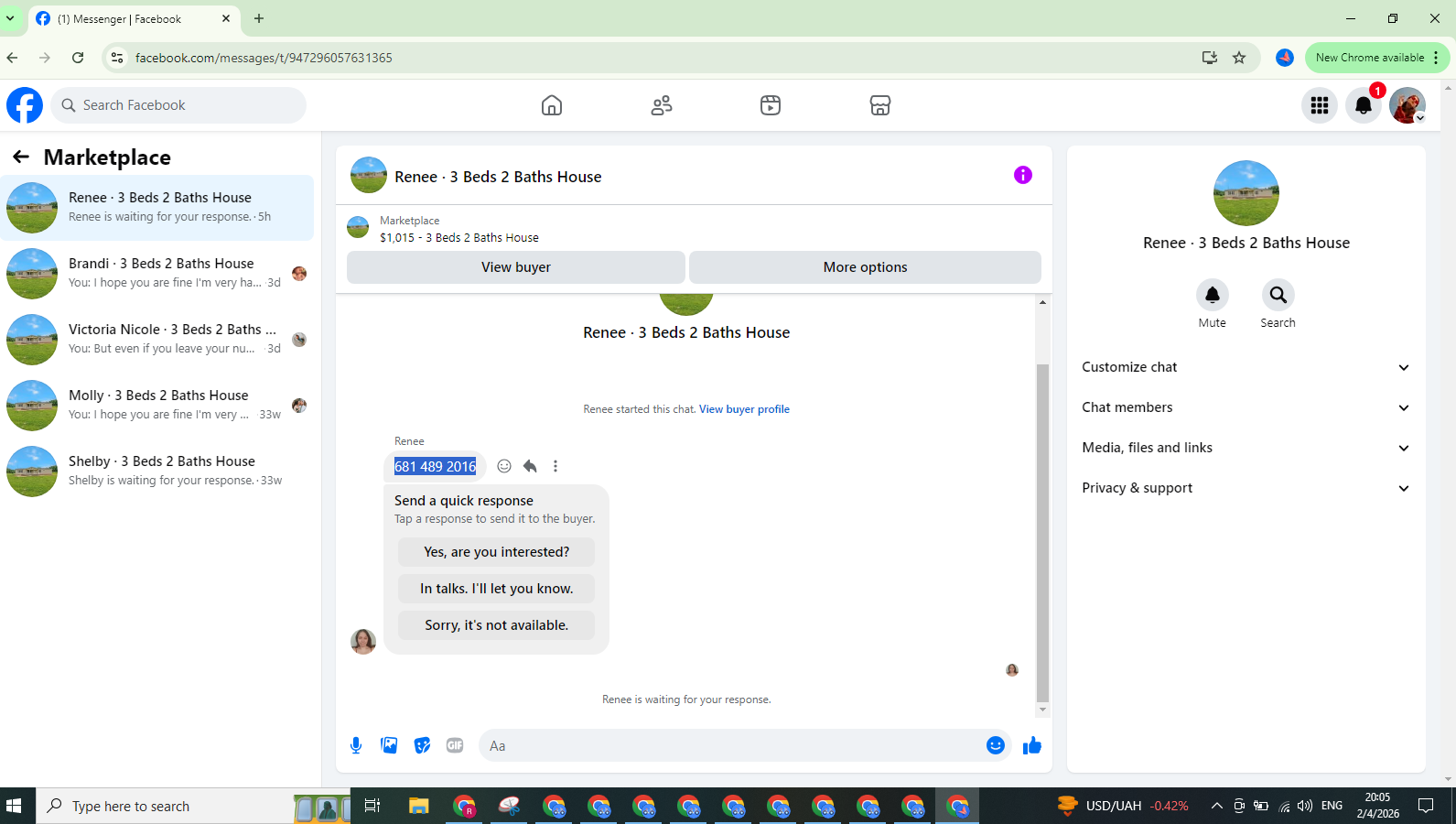The height and width of the screenshot is (824, 1456).
Task: Open Renee conversation in Marketplace list
Action: pyautogui.click(x=156, y=208)
